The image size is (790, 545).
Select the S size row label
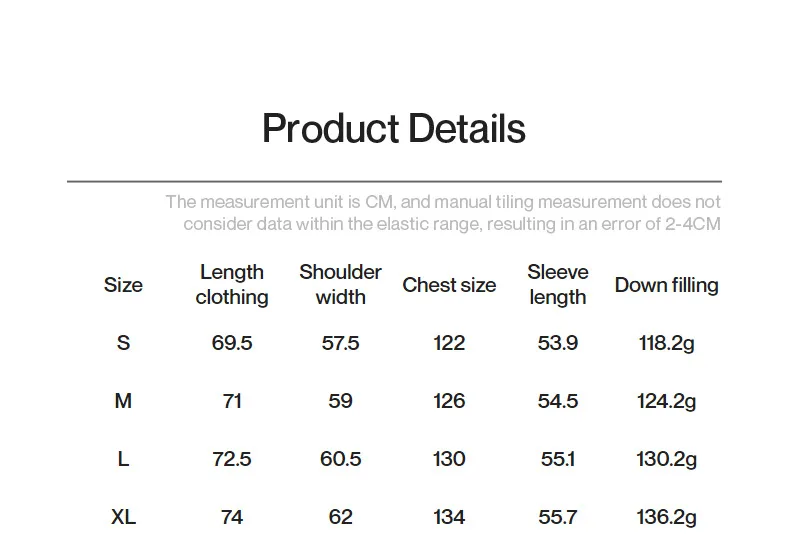pyautogui.click(x=123, y=343)
